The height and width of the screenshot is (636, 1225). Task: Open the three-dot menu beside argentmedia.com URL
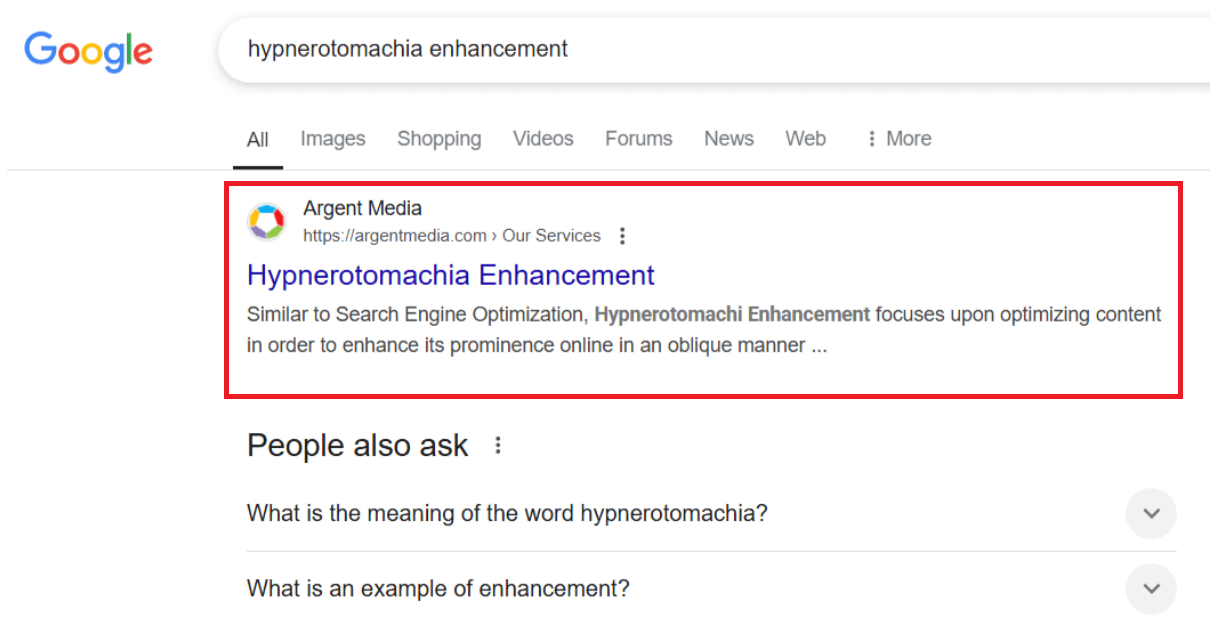coord(622,236)
